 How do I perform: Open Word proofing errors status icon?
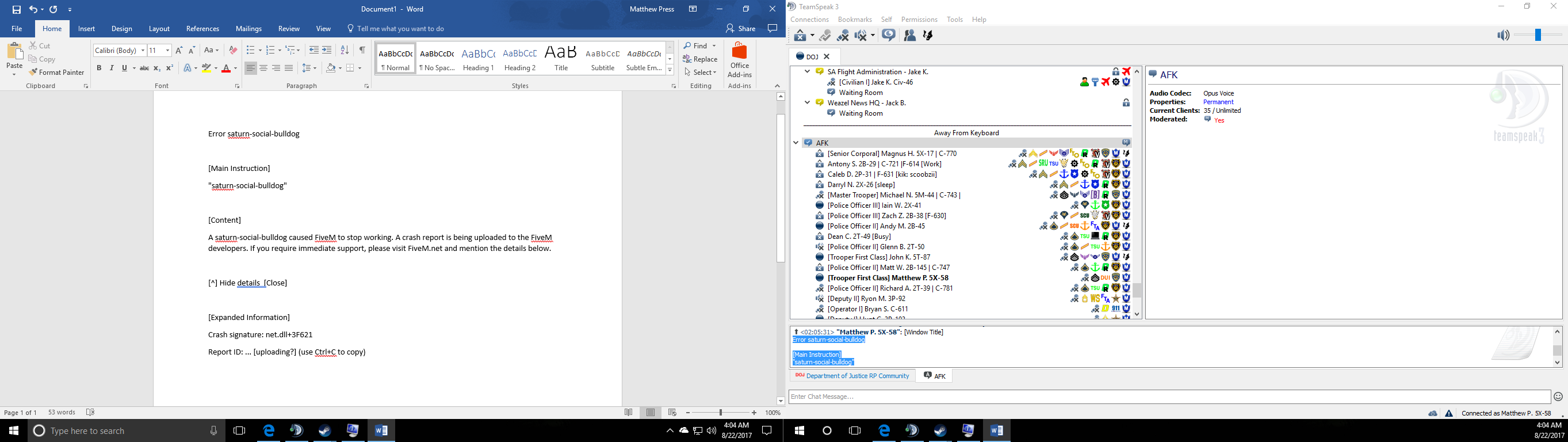[91, 413]
